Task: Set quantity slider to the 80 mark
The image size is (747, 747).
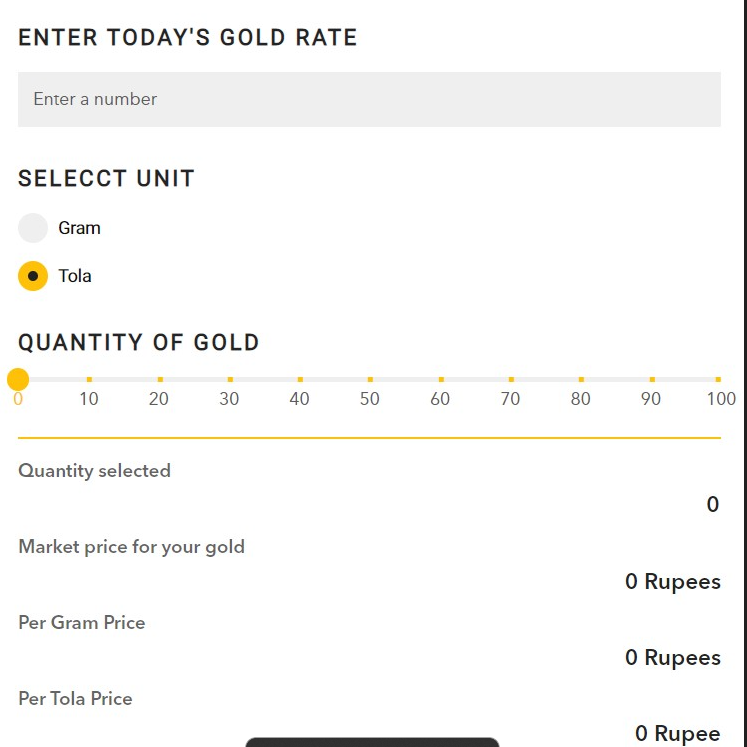Action: point(581,380)
